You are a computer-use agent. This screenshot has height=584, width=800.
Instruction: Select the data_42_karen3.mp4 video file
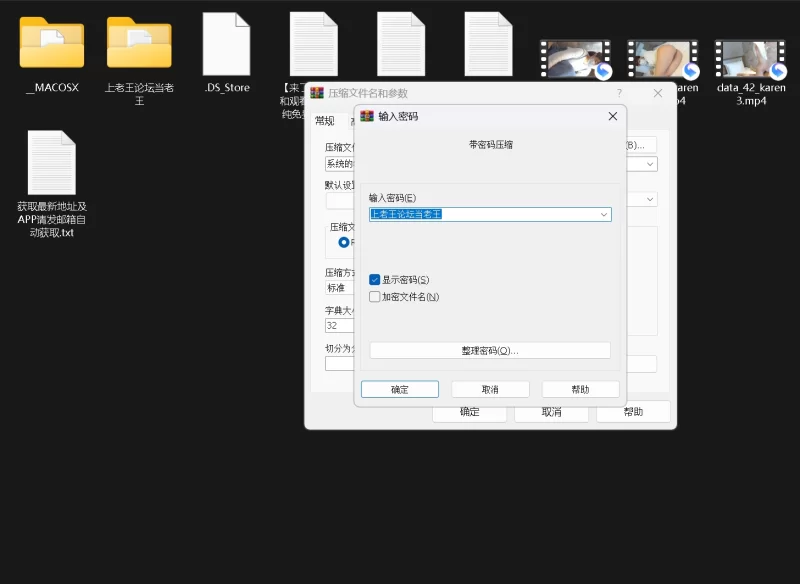tap(750, 61)
